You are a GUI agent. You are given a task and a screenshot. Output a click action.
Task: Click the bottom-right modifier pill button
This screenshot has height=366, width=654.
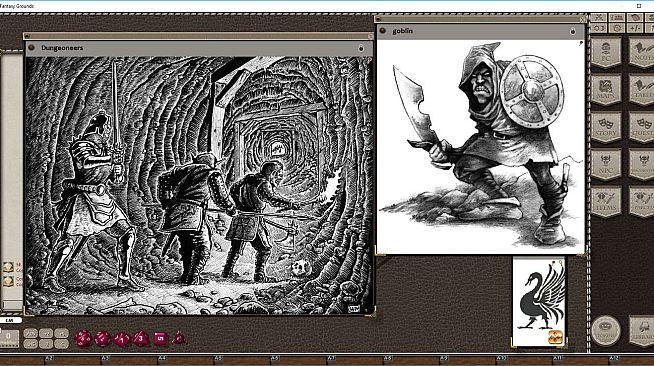pos(61,343)
